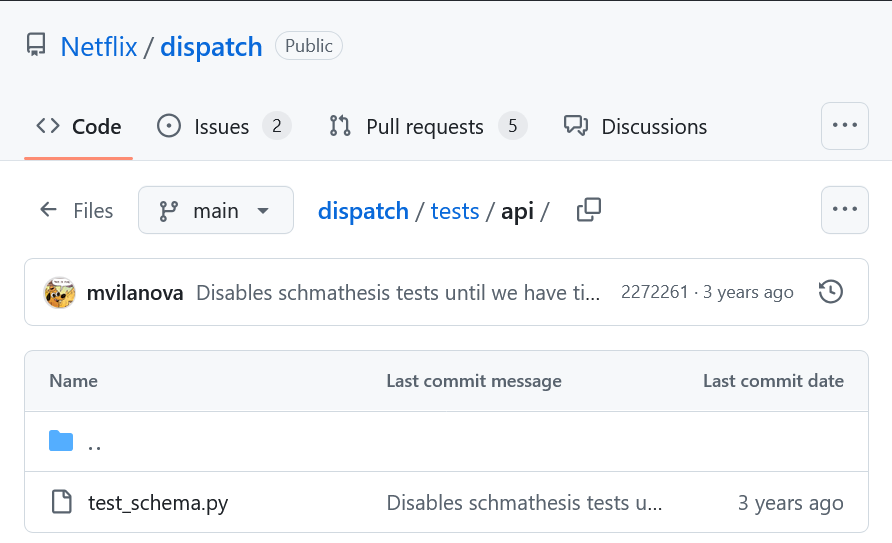The image size is (892, 543).
Task: Click the Last commit date column header
Action: [x=773, y=381]
